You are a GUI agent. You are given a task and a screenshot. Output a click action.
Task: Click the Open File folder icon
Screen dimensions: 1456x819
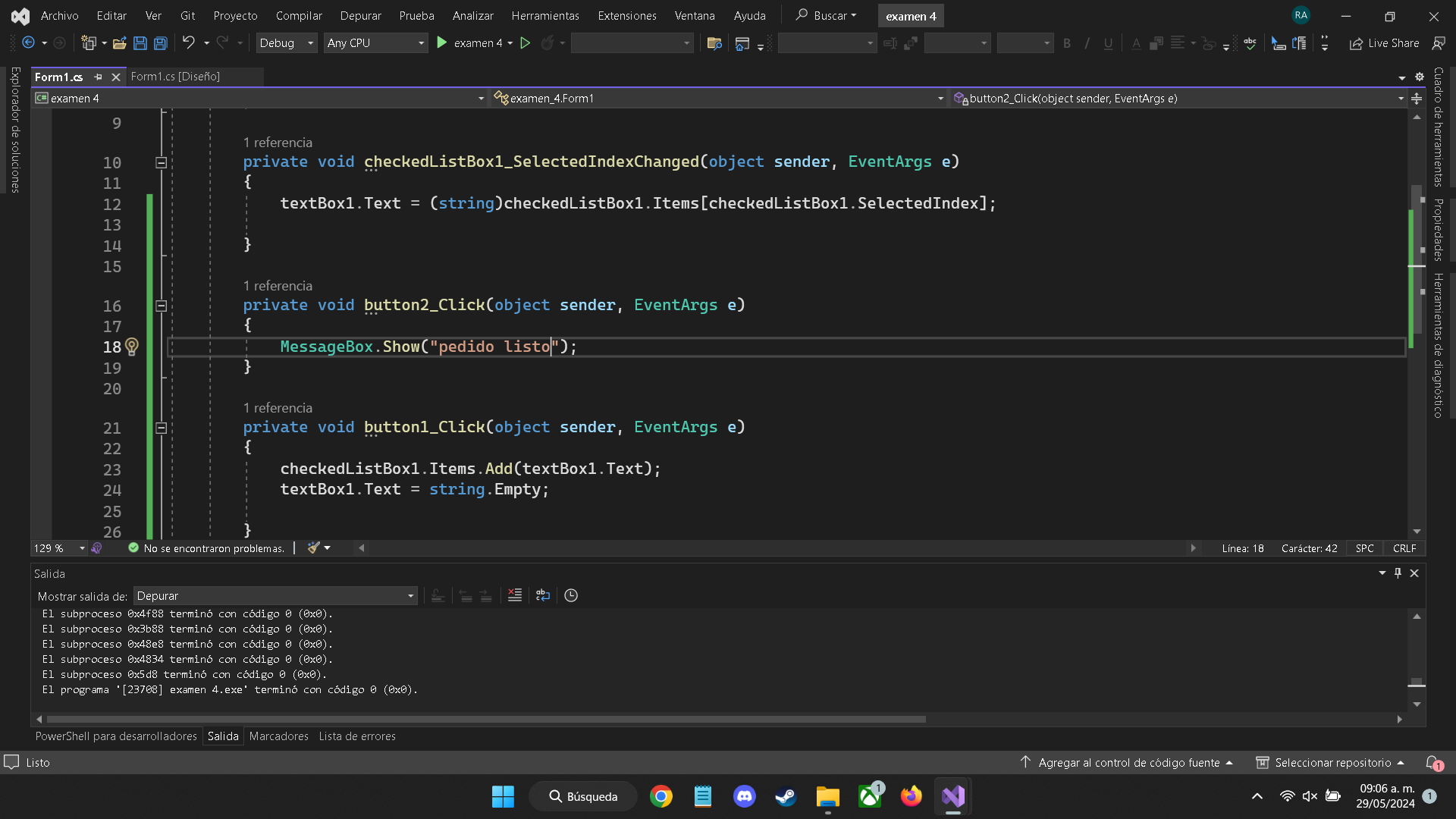tap(119, 43)
